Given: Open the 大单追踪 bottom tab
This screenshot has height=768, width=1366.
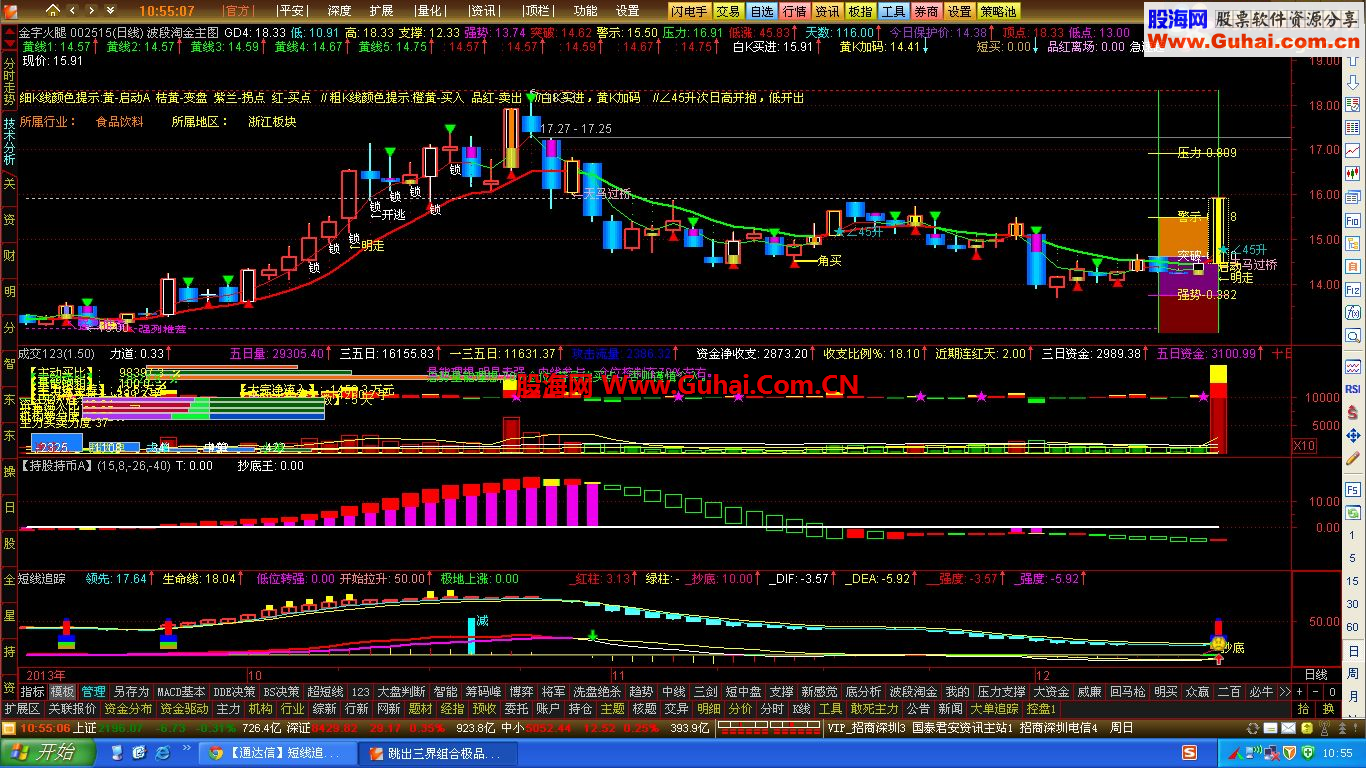Looking at the screenshot, I should click(x=993, y=708).
